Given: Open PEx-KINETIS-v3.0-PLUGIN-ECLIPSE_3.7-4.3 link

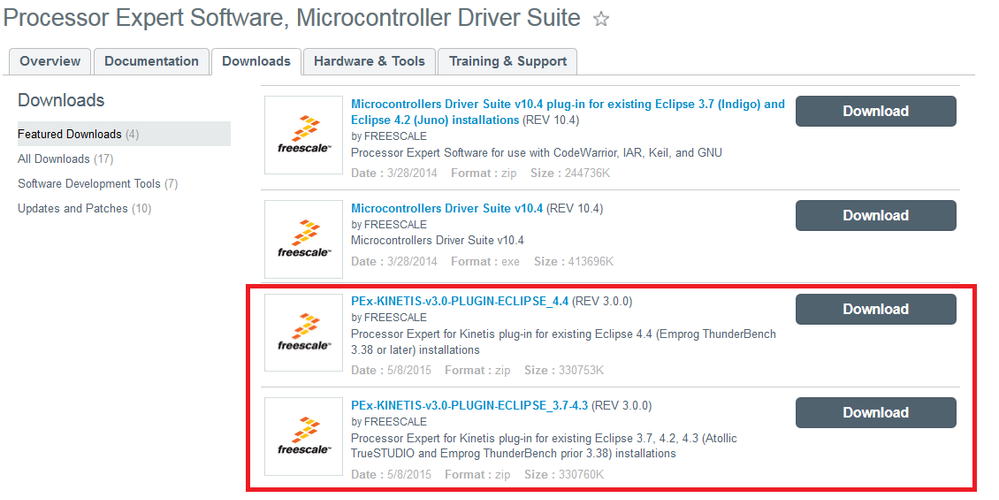Looking at the screenshot, I should coord(469,405).
